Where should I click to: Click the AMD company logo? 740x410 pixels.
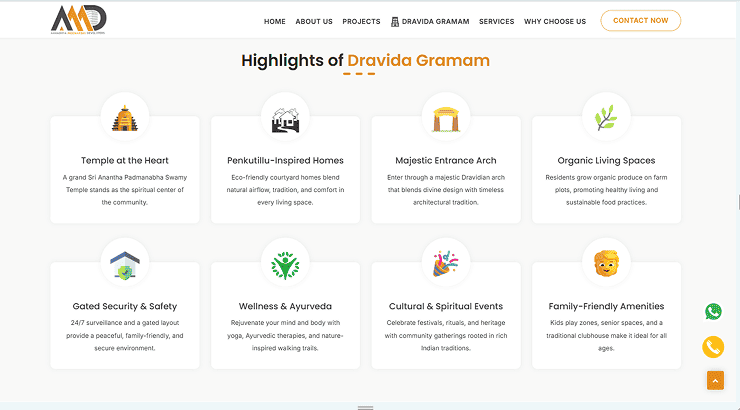coord(79,19)
